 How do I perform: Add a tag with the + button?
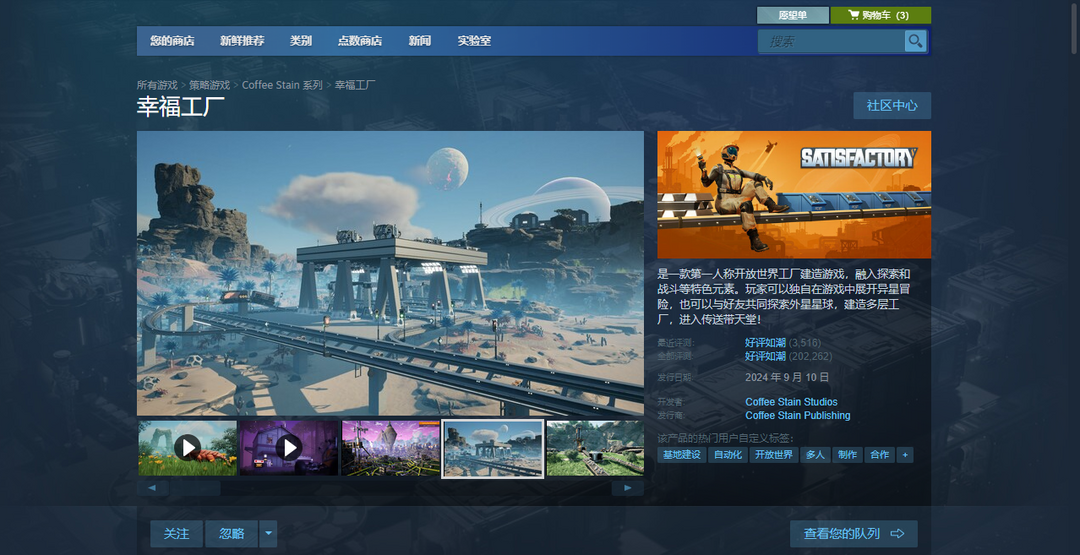[905, 454]
